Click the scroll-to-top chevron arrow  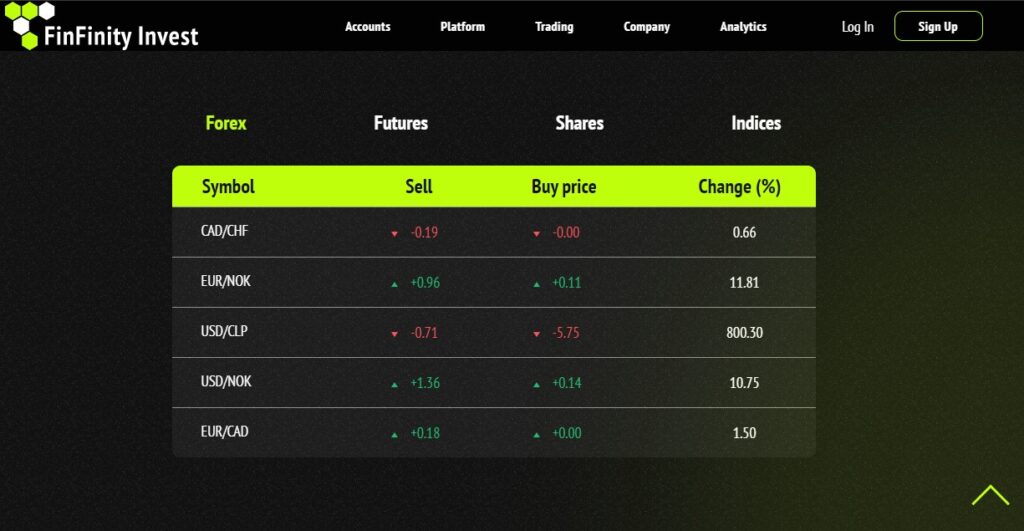(x=990, y=495)
